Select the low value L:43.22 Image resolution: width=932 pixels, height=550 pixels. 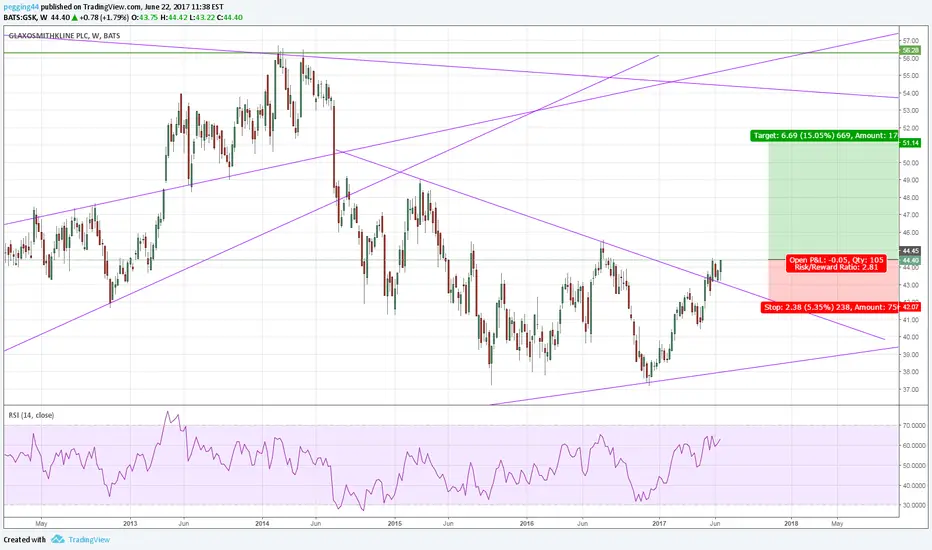click(x=202, y=17)
